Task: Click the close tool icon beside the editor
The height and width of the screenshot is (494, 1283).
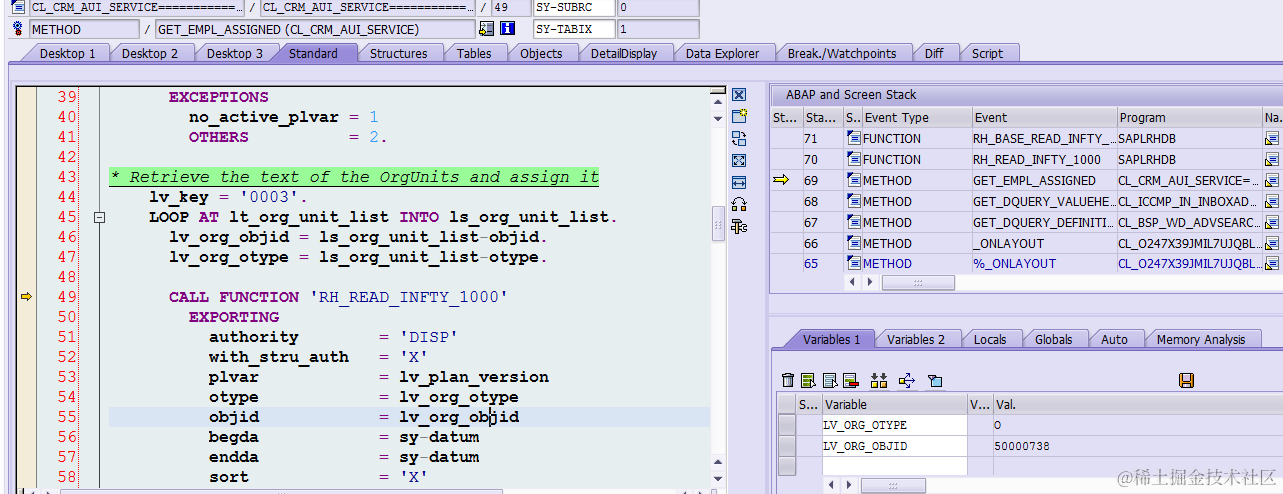Action: (739, 95)
